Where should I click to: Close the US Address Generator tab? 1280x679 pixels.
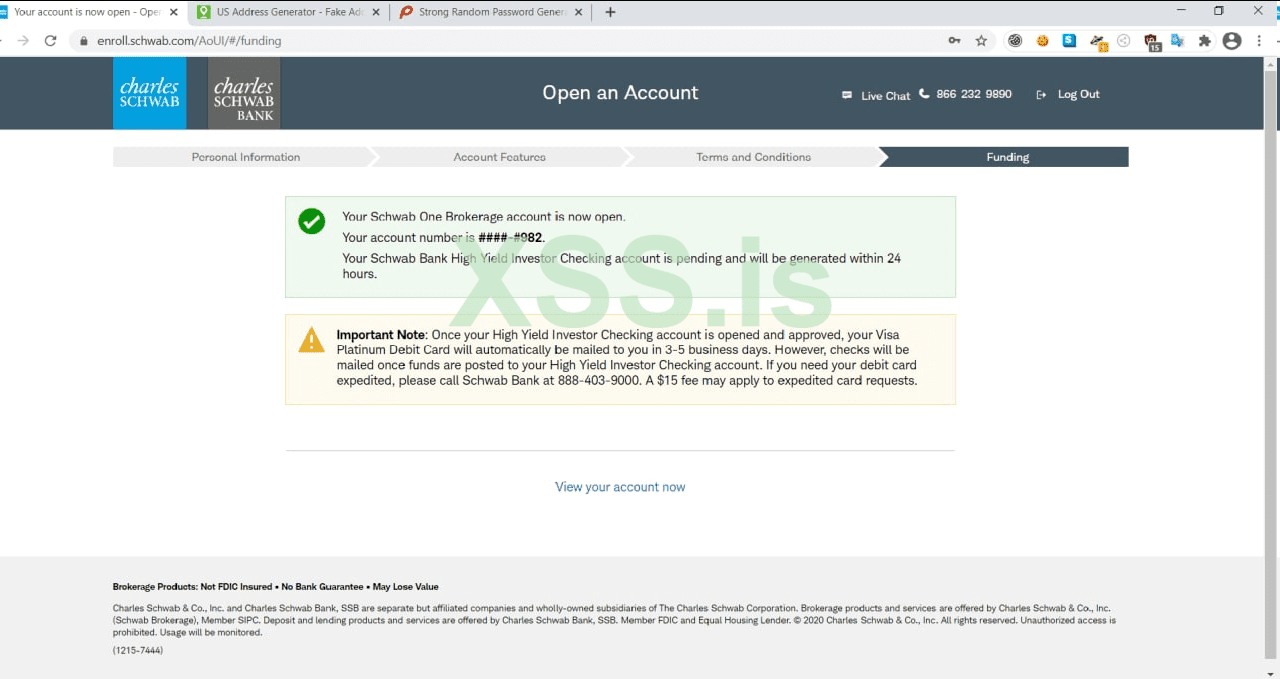pos(376,12)
